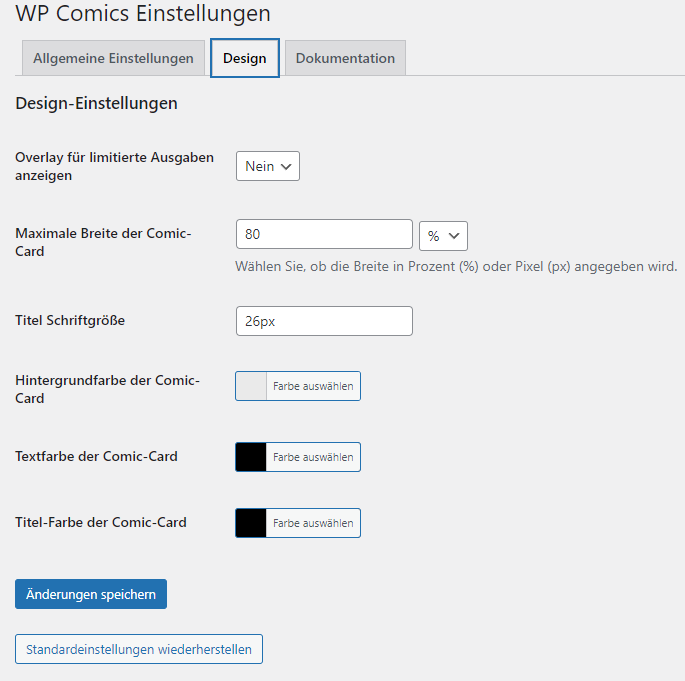The image size is (685, 681).
Task: Click Farbe auswählen for Titel-Farbe
Action: (x=313, y=523)
